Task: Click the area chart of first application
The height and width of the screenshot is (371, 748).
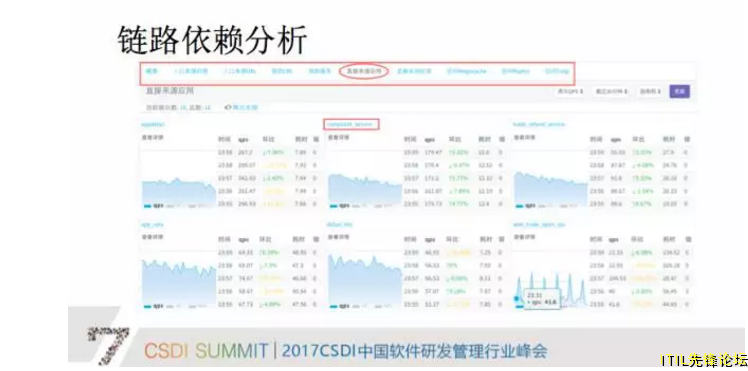Action: (x=178, y=191)
